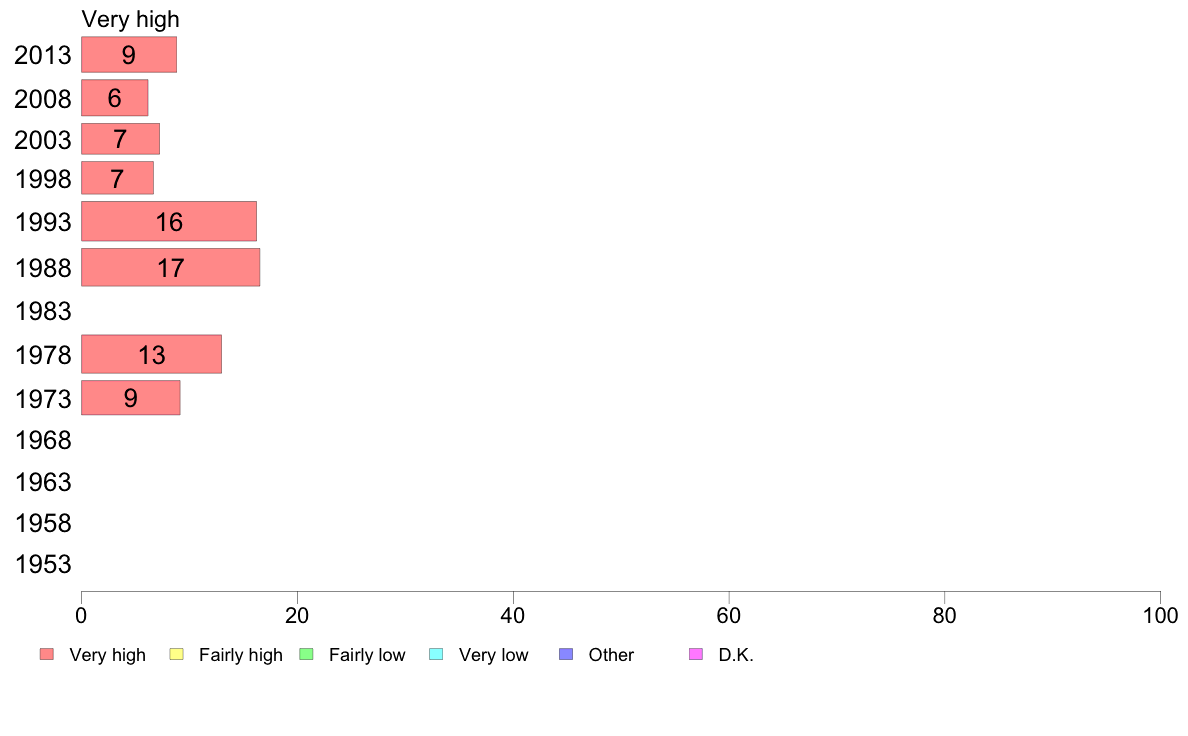1188x736 pixels.
Task: Click the red Very high legend swatch
Action: [47, 654]
